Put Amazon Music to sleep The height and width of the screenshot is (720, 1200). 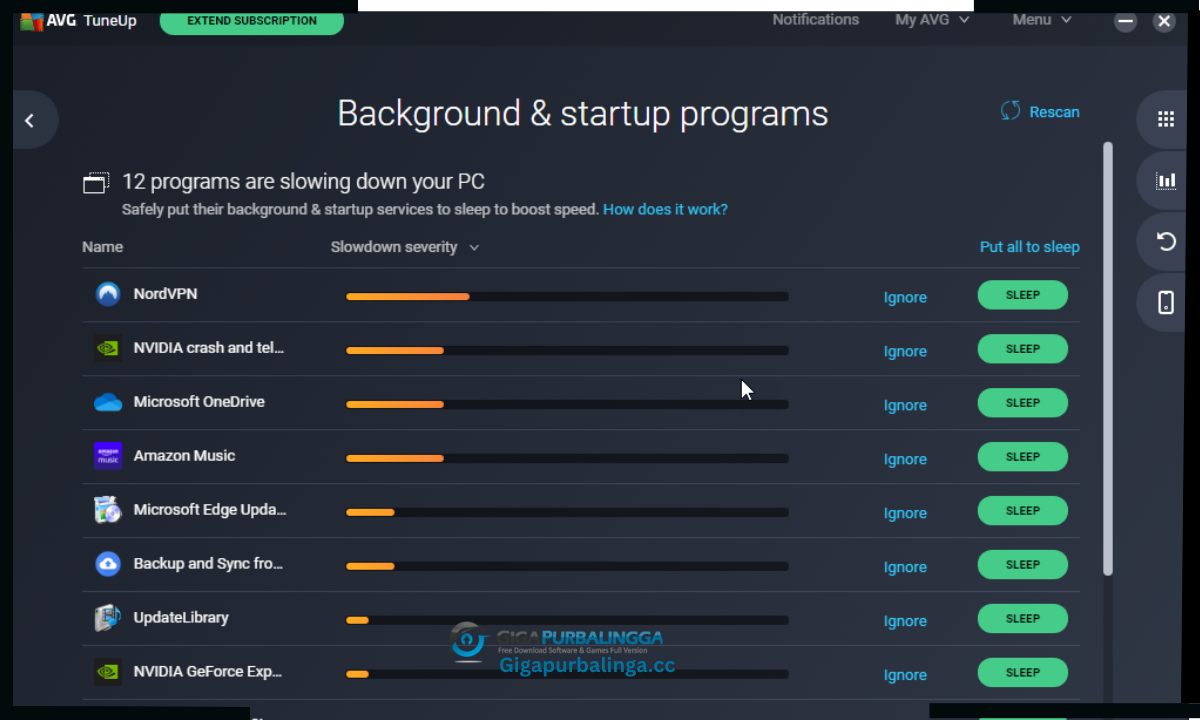coord(1022,457)
